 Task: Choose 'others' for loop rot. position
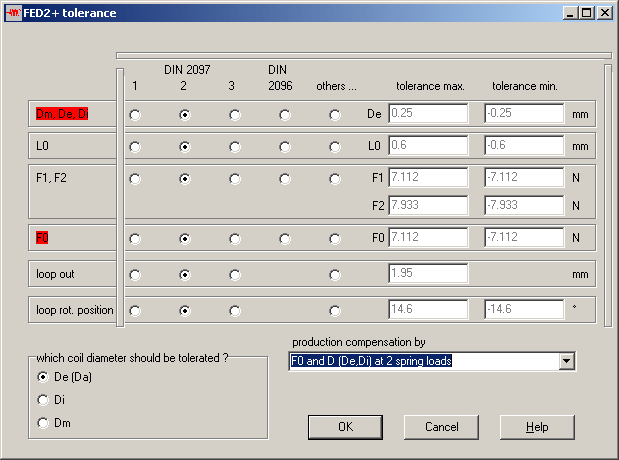pos(335,311)
